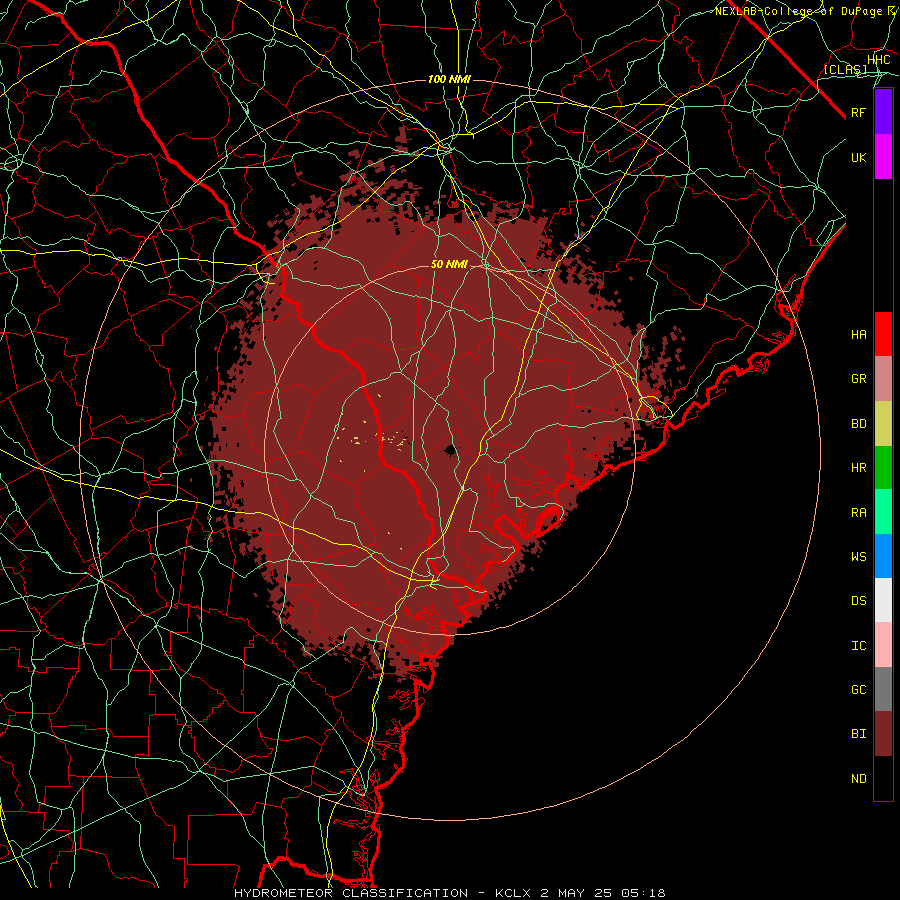Screen dimensions: 900x900
Task: Click the brown BI legend swatch
Action: pyautogui.click(x=883, y=734)
